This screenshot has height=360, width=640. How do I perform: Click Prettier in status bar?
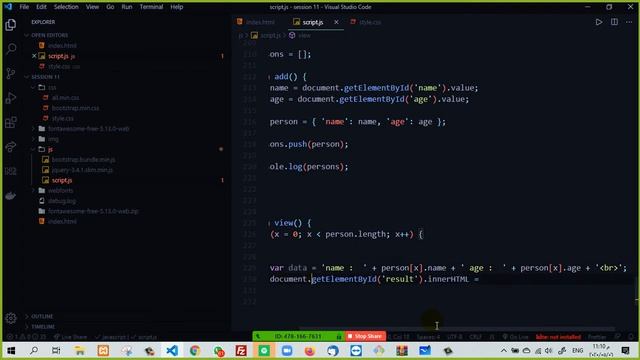(x=597, y=337)
